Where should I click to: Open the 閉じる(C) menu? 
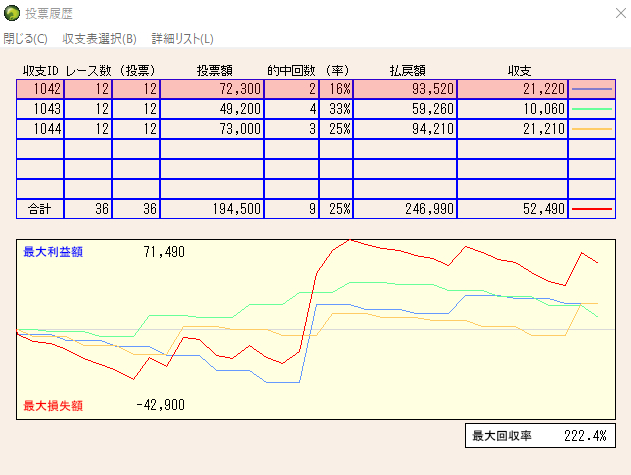click(x=25, y=39)
